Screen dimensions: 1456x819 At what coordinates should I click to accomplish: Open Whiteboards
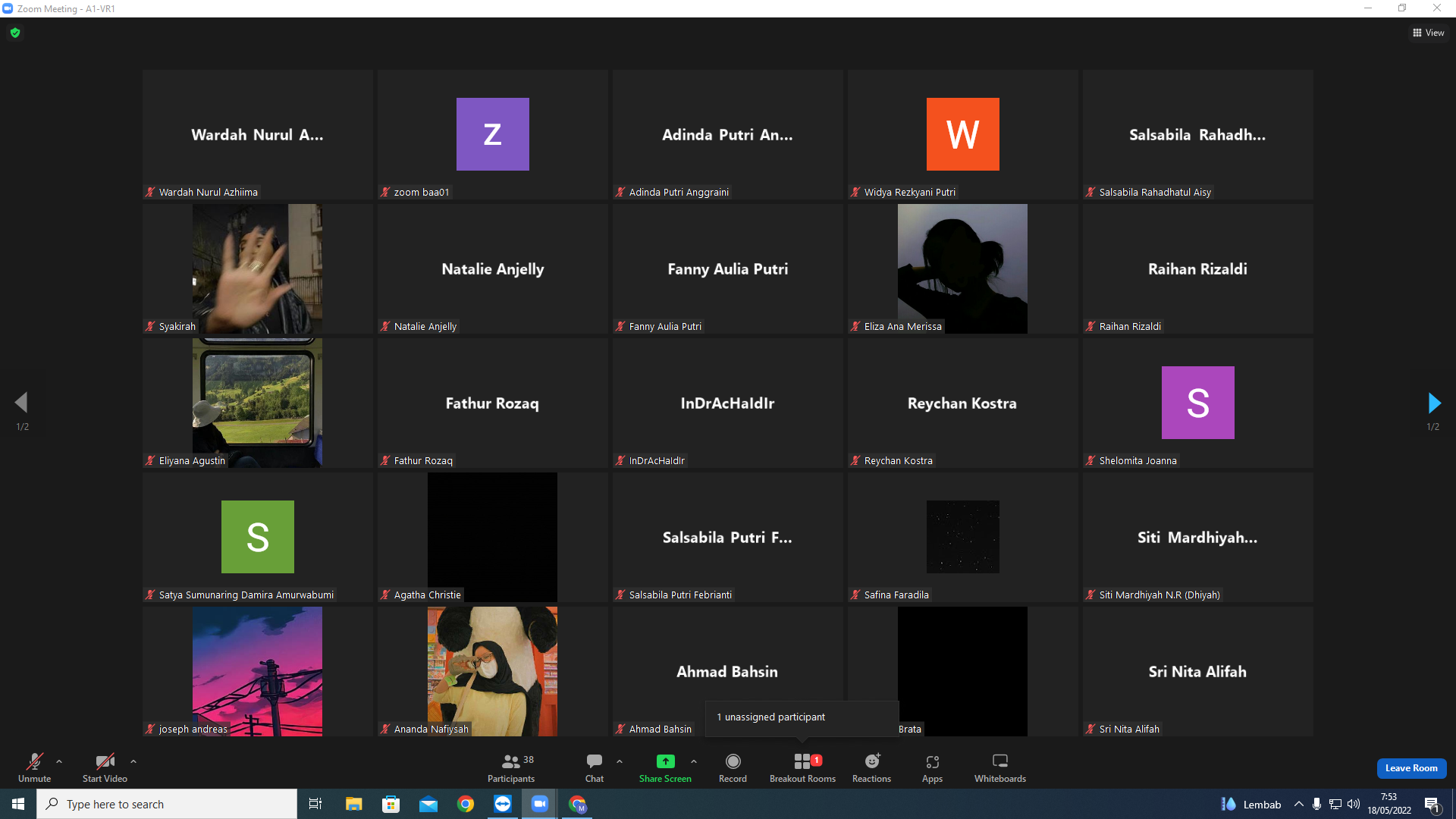(x=1000, y=767)
